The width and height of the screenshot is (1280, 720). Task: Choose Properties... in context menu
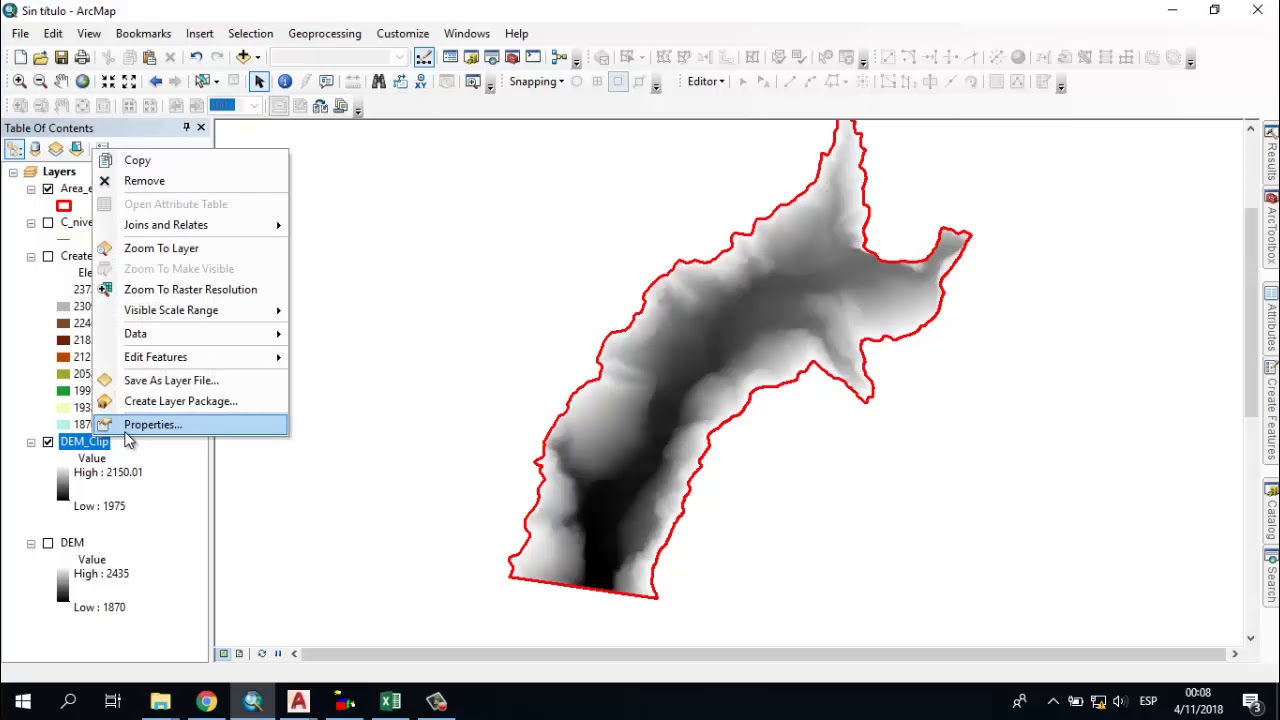190,425
